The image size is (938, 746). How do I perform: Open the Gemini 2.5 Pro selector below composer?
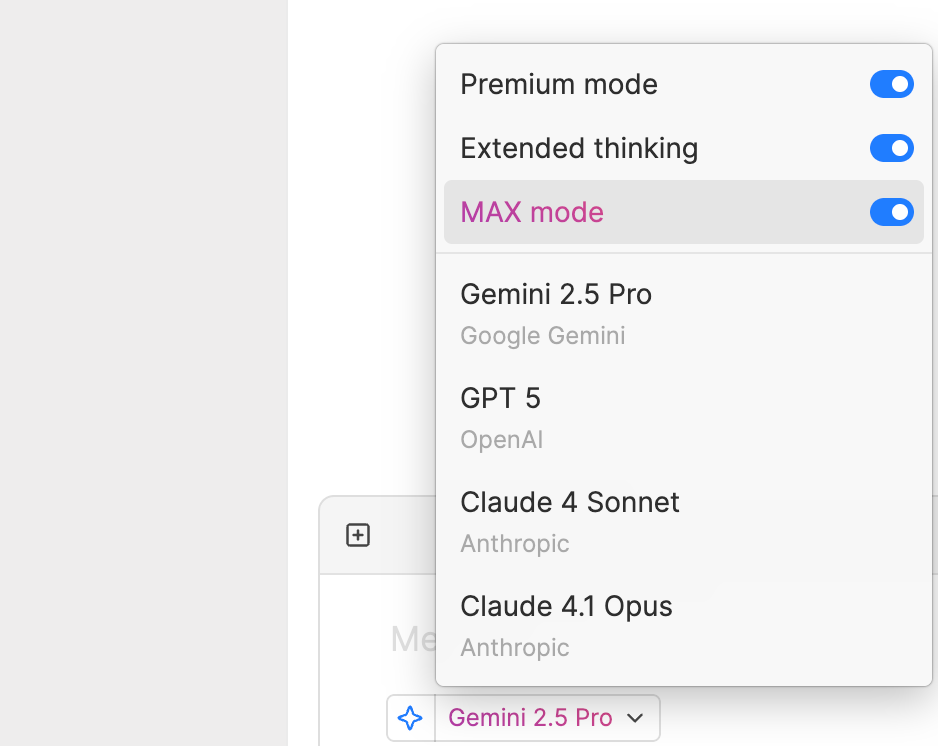pos(530,718)
